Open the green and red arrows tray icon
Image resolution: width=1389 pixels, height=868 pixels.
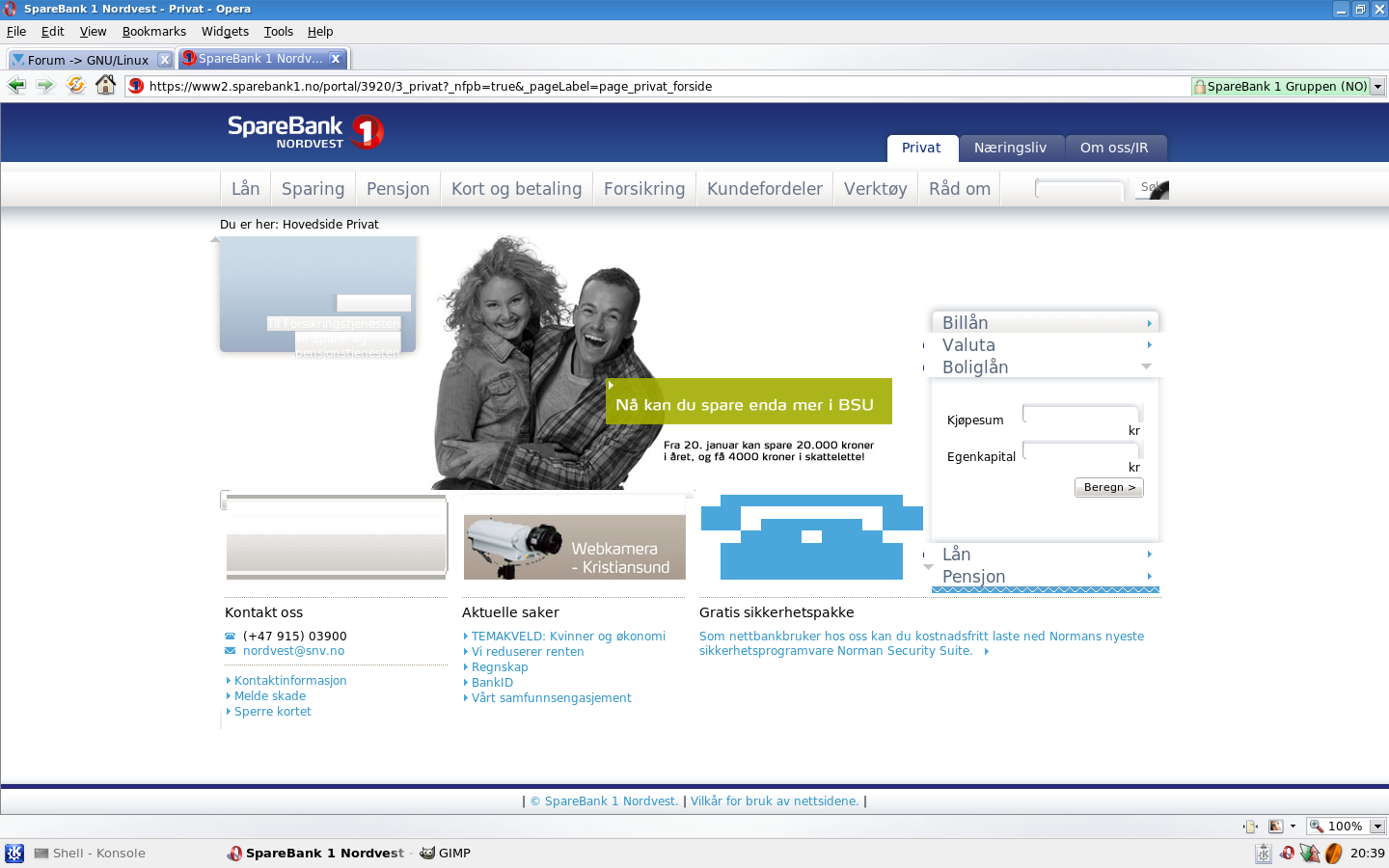tap(1310, 854)
